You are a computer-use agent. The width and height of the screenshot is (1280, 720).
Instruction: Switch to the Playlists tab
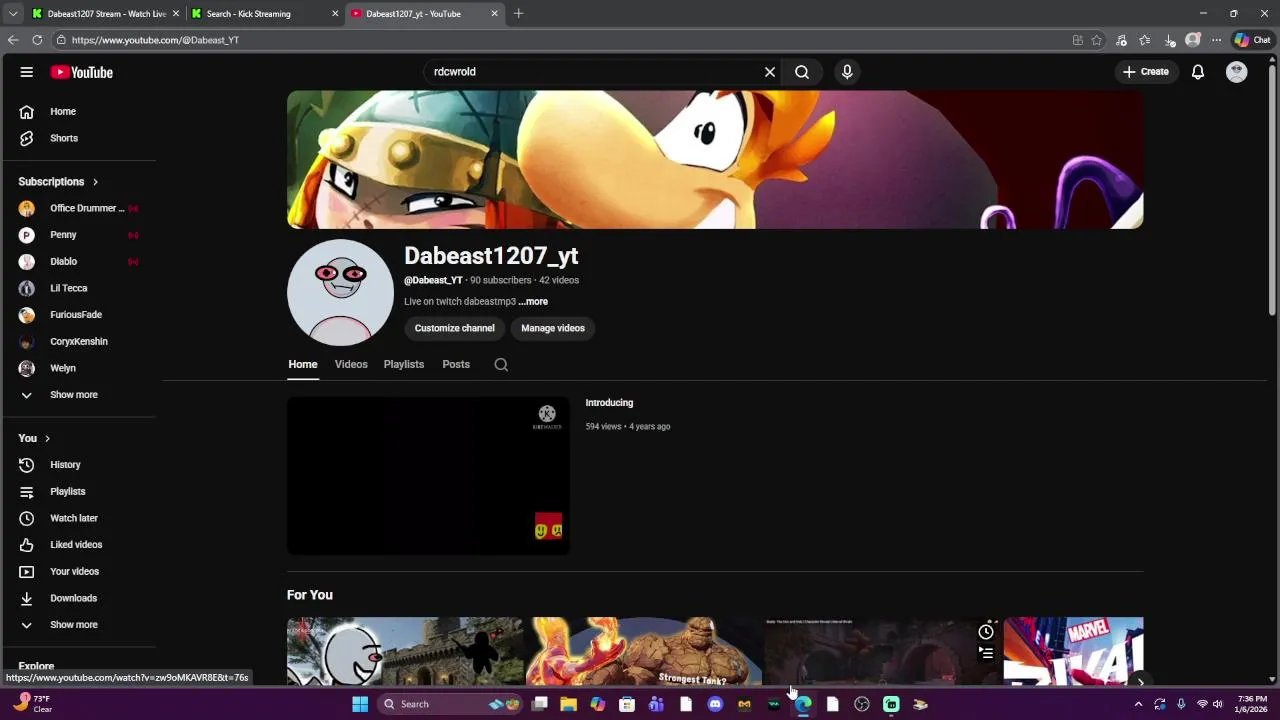pos(404,364)
